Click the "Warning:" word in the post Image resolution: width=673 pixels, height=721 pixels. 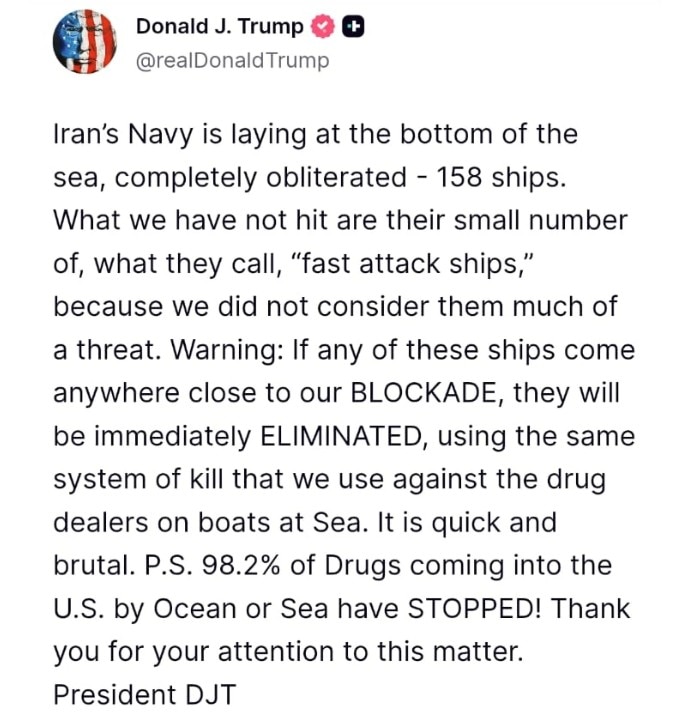pyautogui.click(x=222, y=349)
